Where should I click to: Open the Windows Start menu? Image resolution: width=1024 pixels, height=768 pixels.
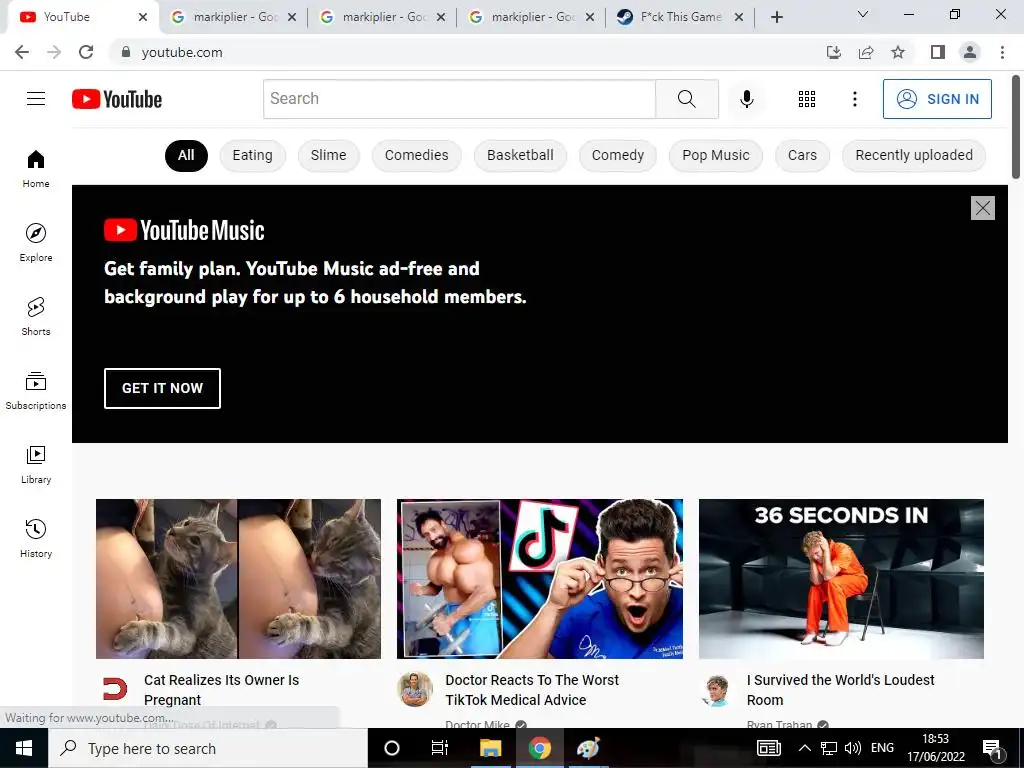pyautogui.click(x=24, y=748)
